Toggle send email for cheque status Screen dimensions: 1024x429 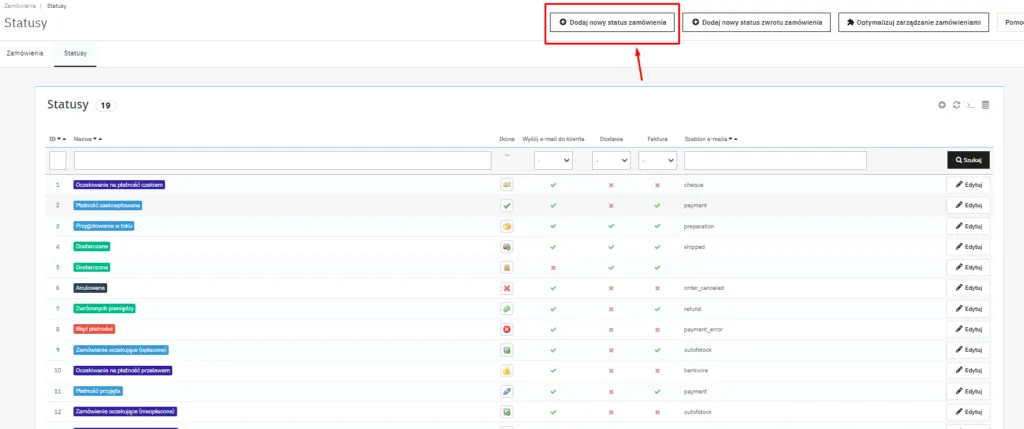[553, 185]
